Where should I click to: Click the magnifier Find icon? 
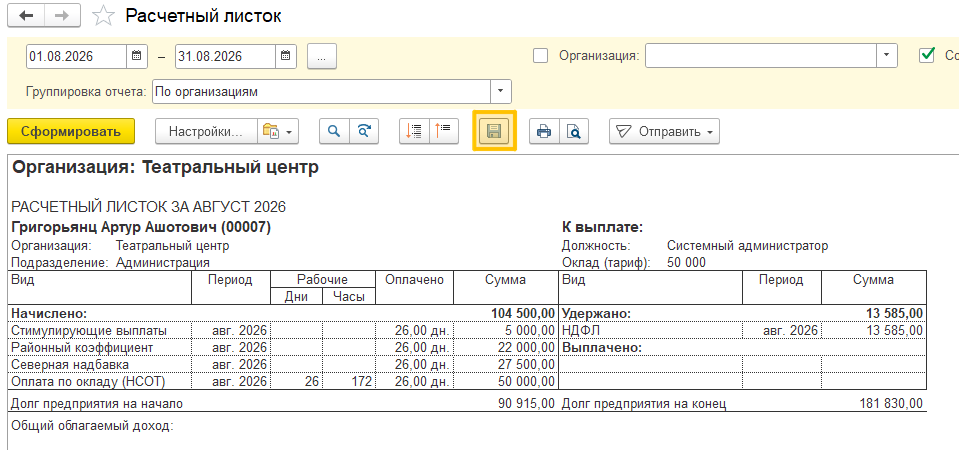pyautogui.click(x=334, y=131)
